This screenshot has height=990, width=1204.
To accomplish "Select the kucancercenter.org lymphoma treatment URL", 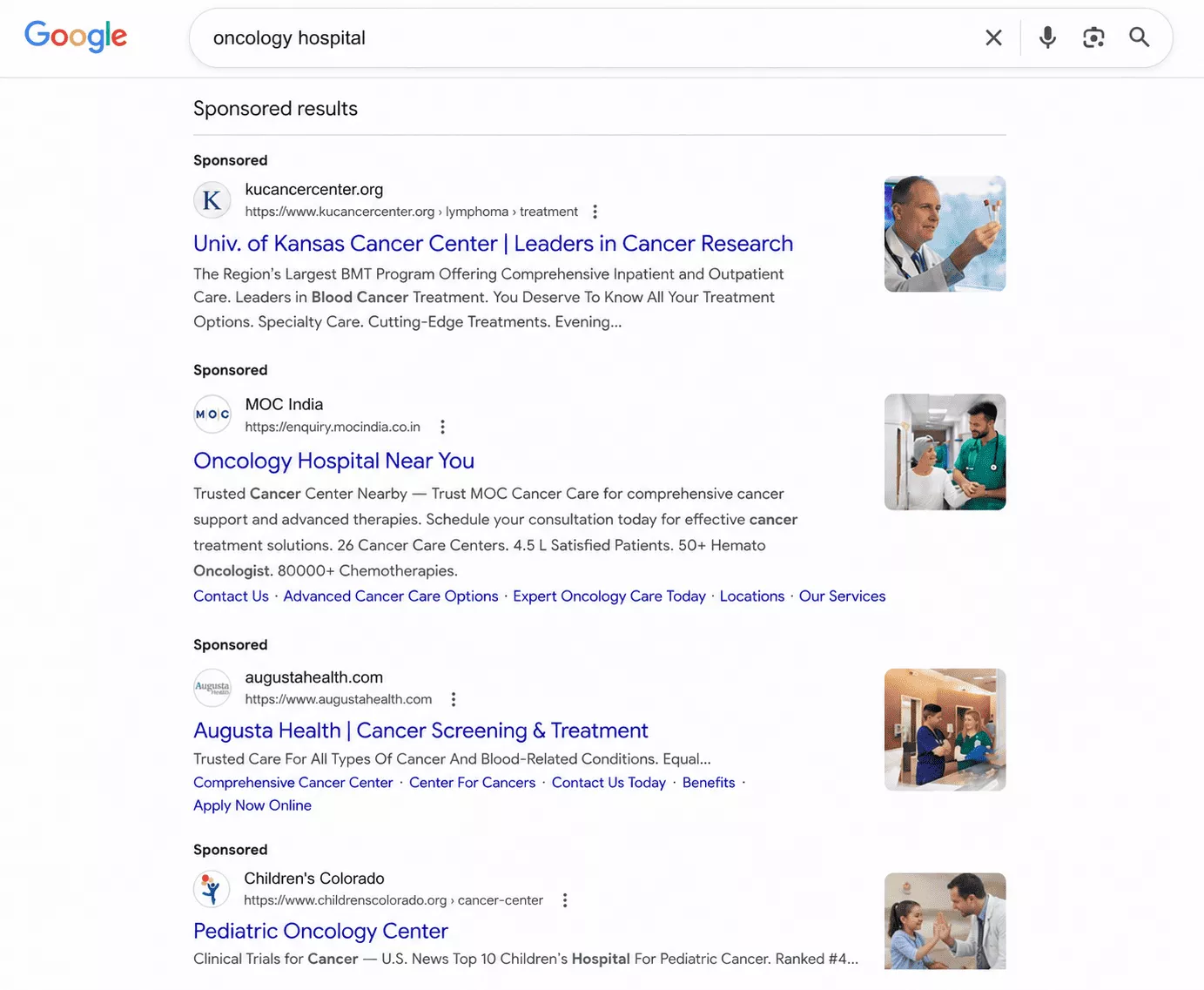I will pyautogui.click(x=411, y=212).
